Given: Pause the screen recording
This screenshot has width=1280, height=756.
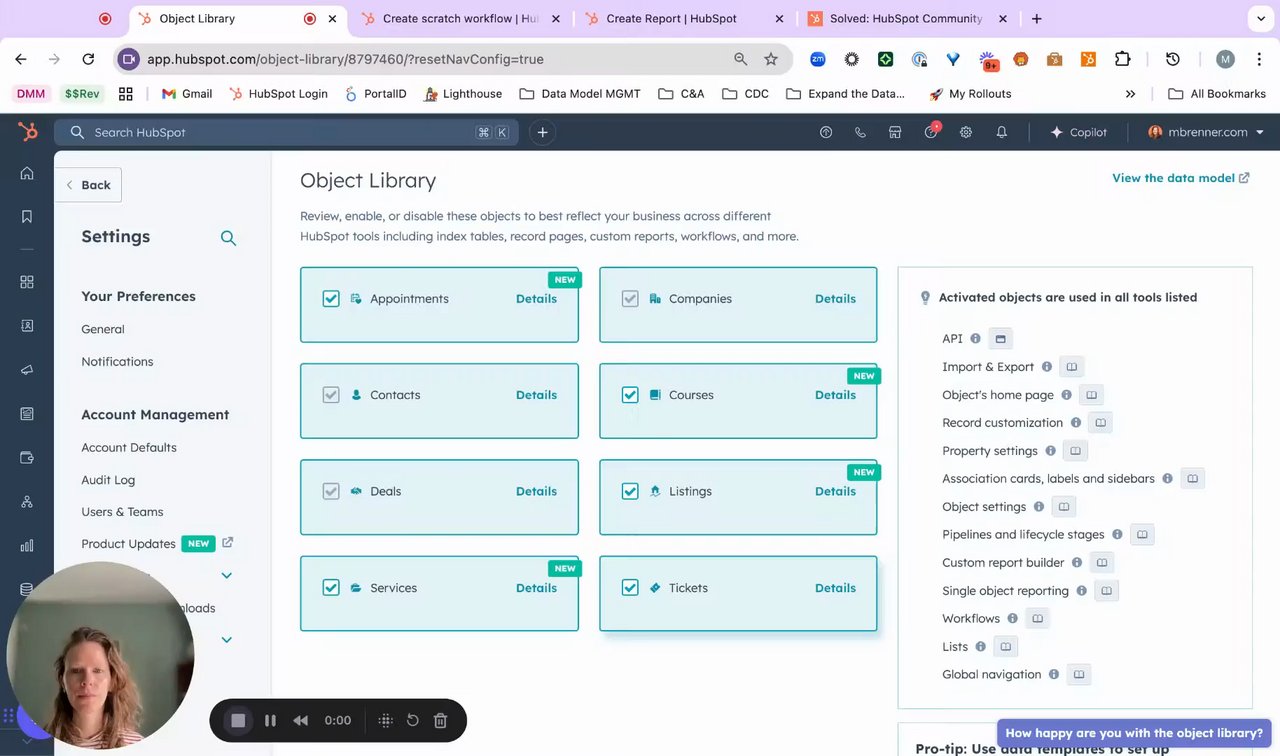Looking at the screenshot, I should (x=270, y=720).
